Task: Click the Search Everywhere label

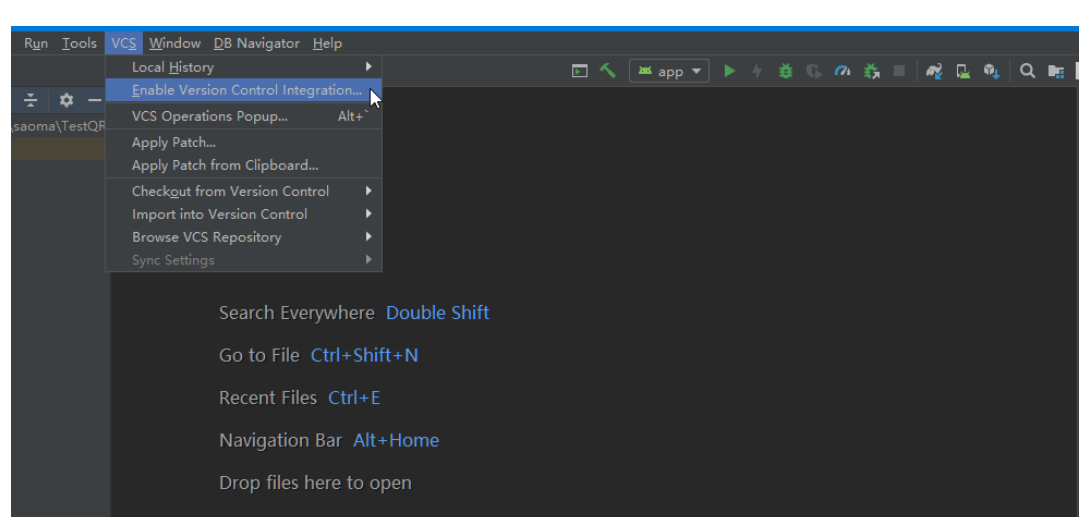Action: coord(297,313)
